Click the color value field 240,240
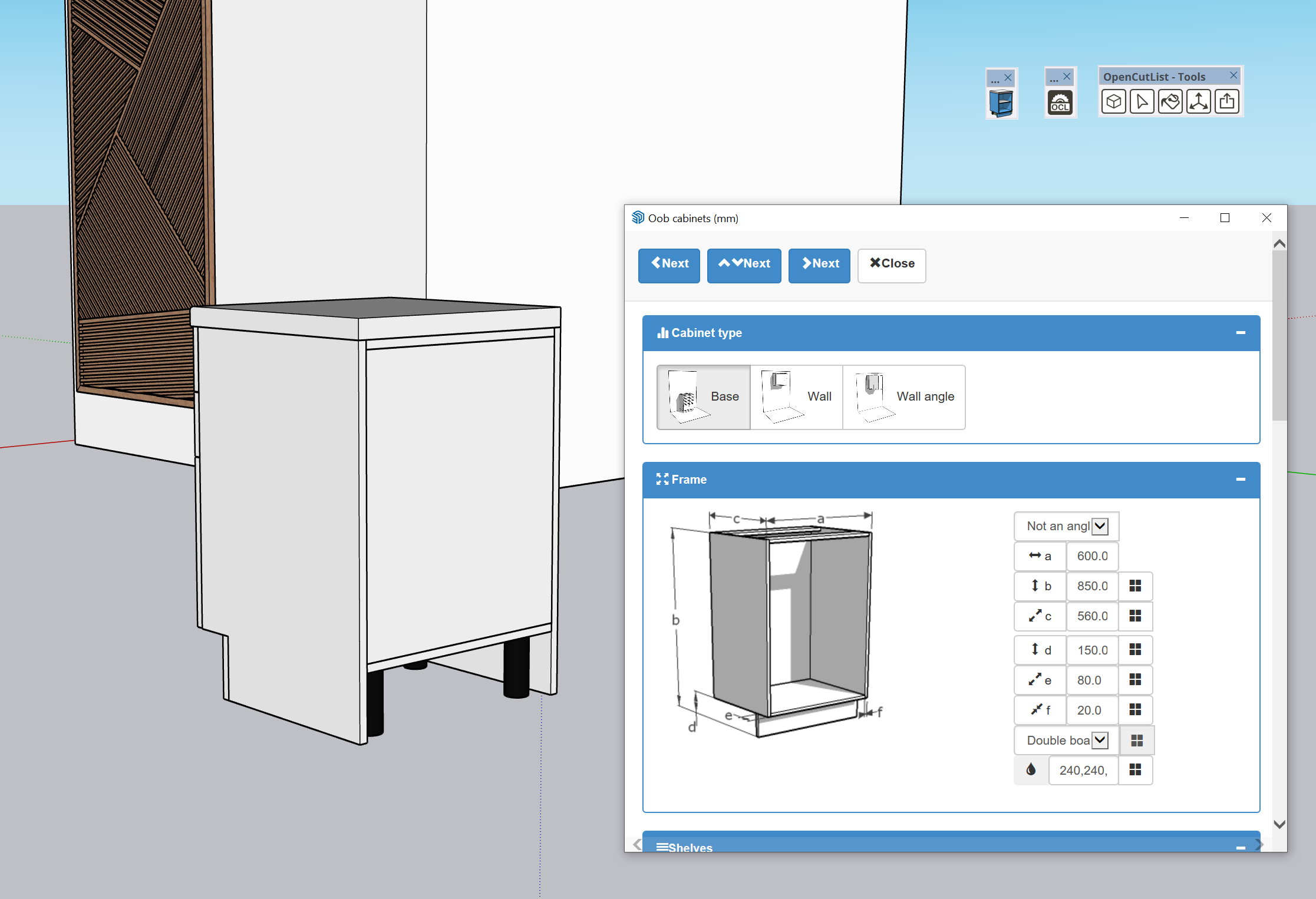1316x899 pixels. click(1083, 770)
